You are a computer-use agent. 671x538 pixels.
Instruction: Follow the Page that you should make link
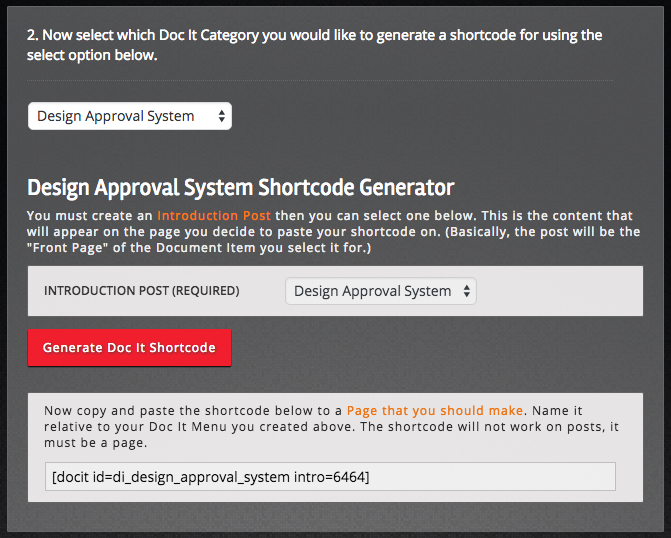435,410
